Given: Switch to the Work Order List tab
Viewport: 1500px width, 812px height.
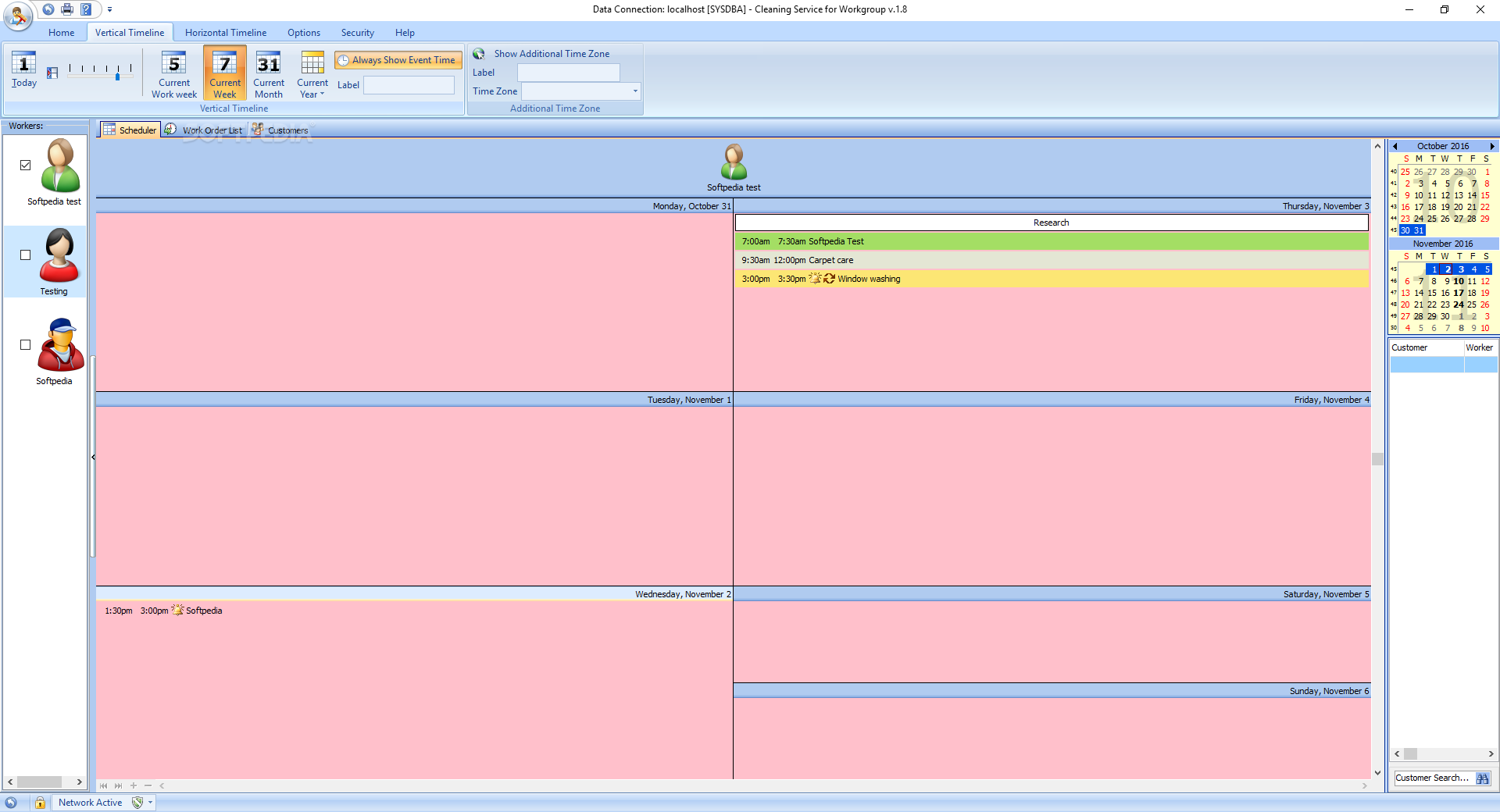Looking at the screenshot, I should click(204, 130).
